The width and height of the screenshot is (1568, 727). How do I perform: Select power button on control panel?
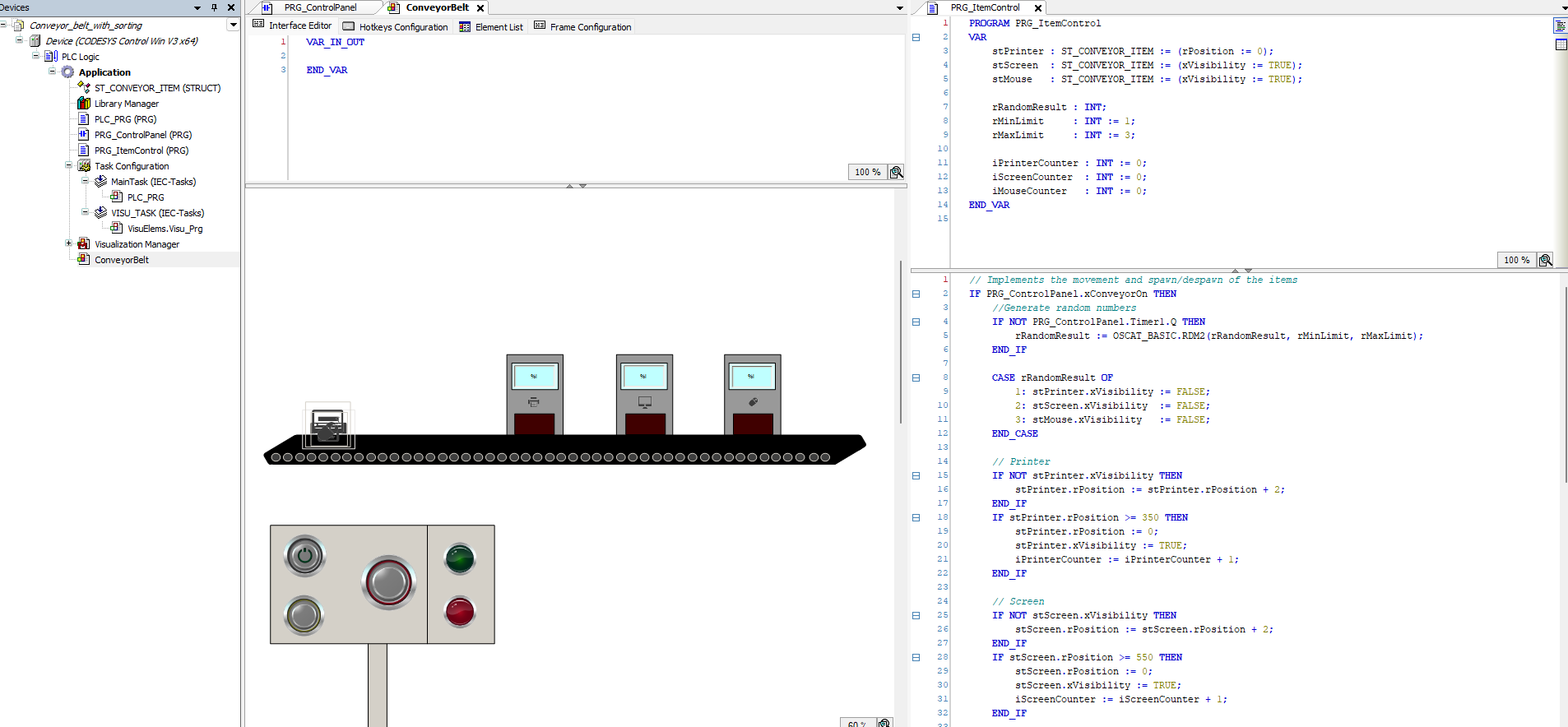tap(304, 555)
